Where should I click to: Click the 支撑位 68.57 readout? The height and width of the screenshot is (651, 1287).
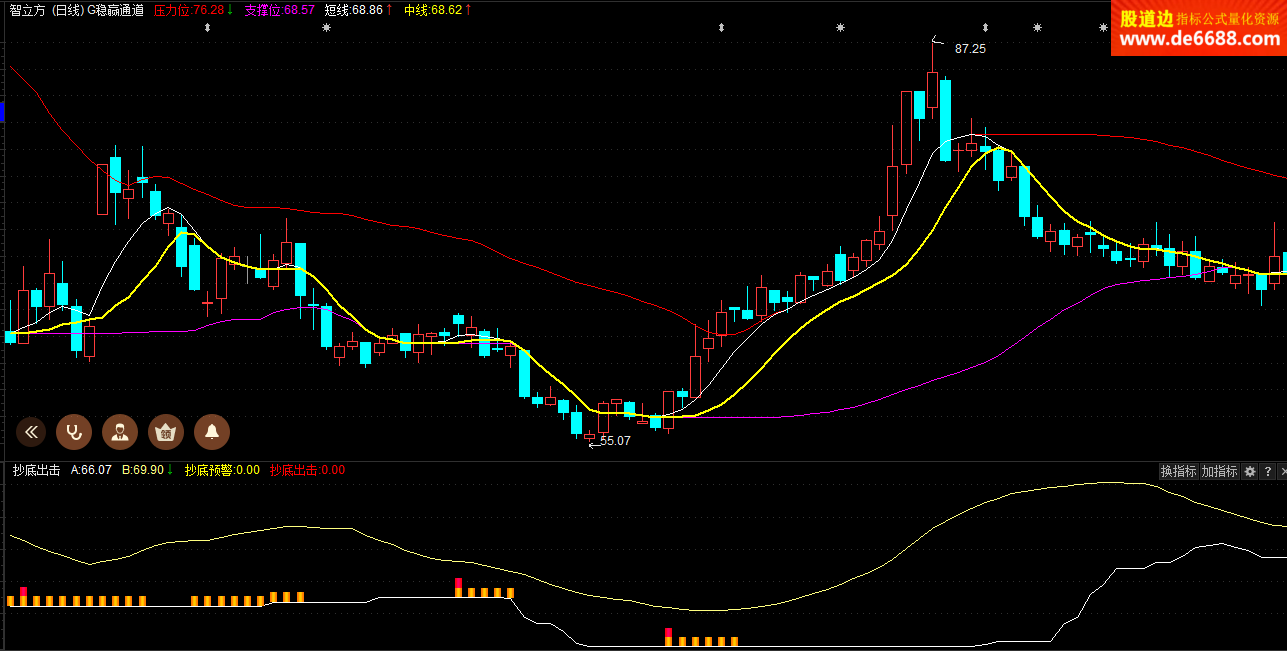pyautogui.click(x=280, y=10)
